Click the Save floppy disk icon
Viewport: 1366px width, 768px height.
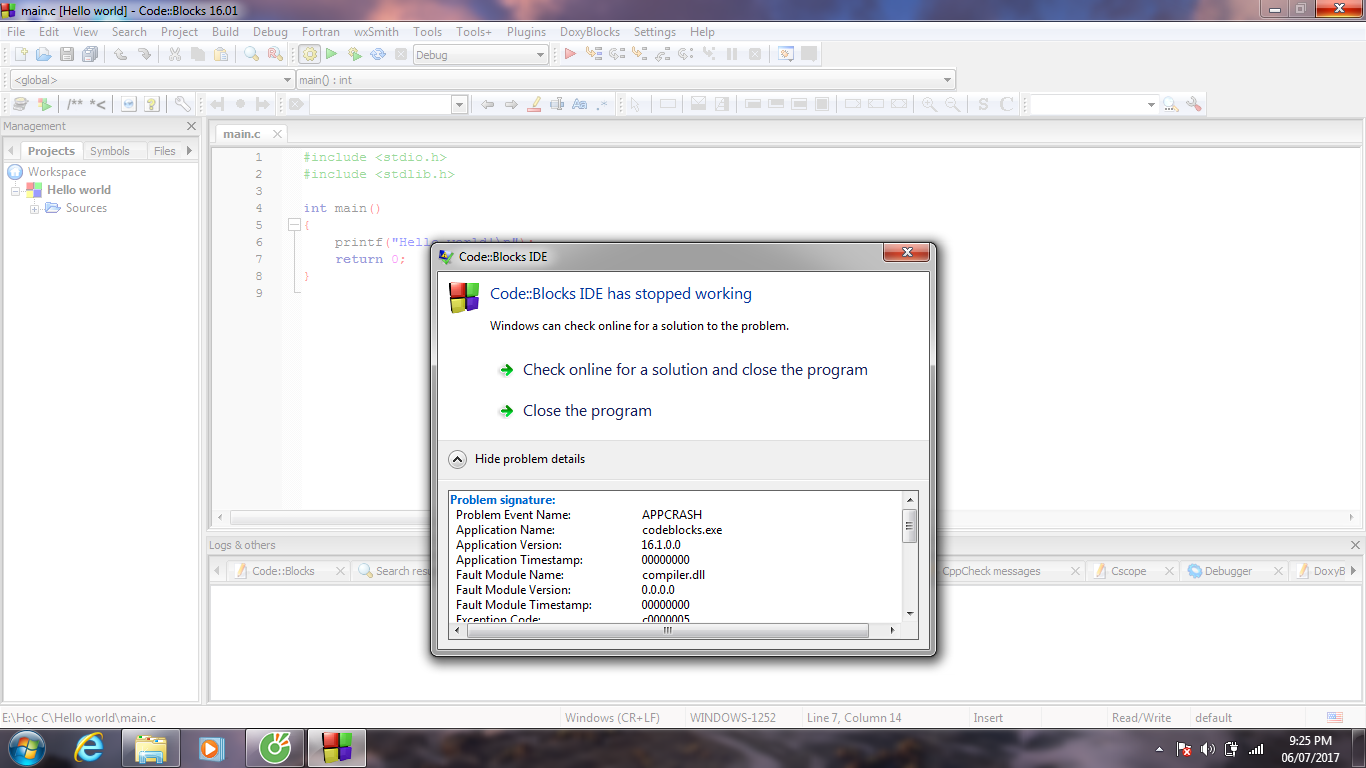67,54
